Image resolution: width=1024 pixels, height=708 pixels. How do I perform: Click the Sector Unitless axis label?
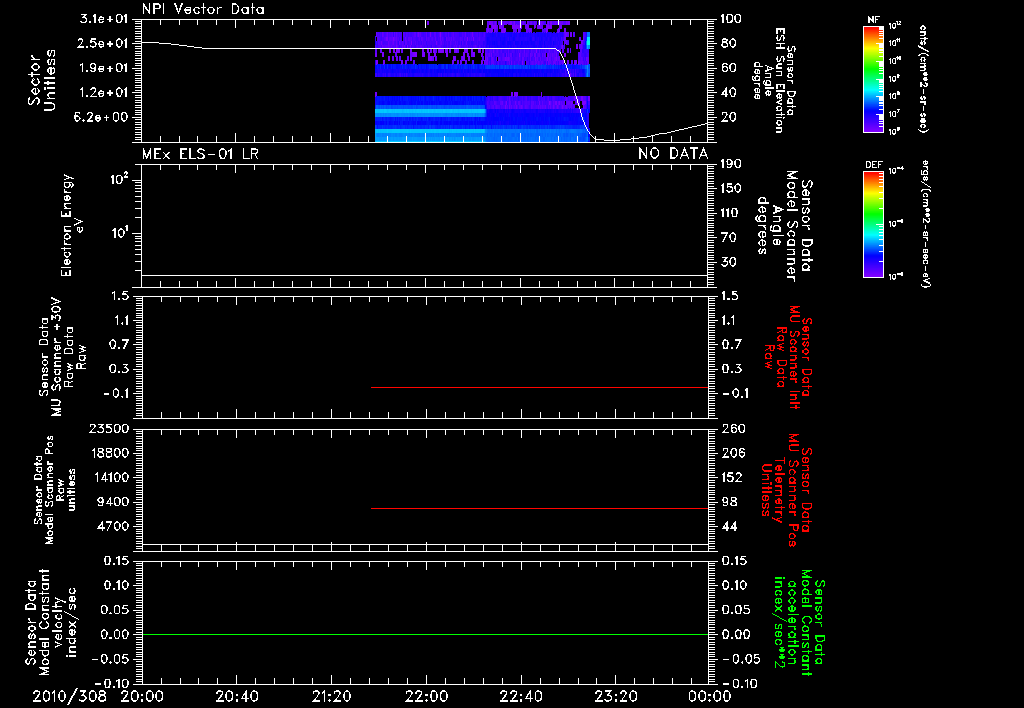pos(42,80)
